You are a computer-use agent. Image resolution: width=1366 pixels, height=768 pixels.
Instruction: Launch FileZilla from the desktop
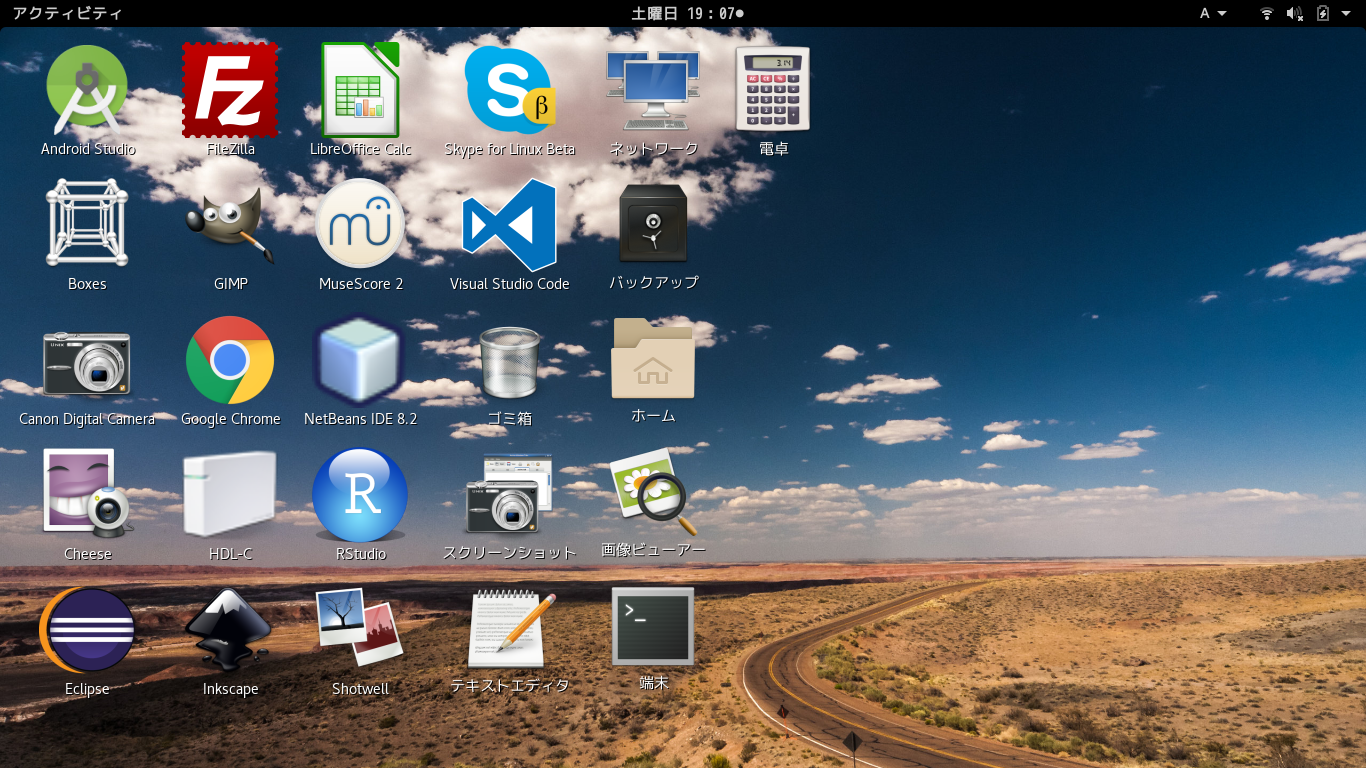230,90
